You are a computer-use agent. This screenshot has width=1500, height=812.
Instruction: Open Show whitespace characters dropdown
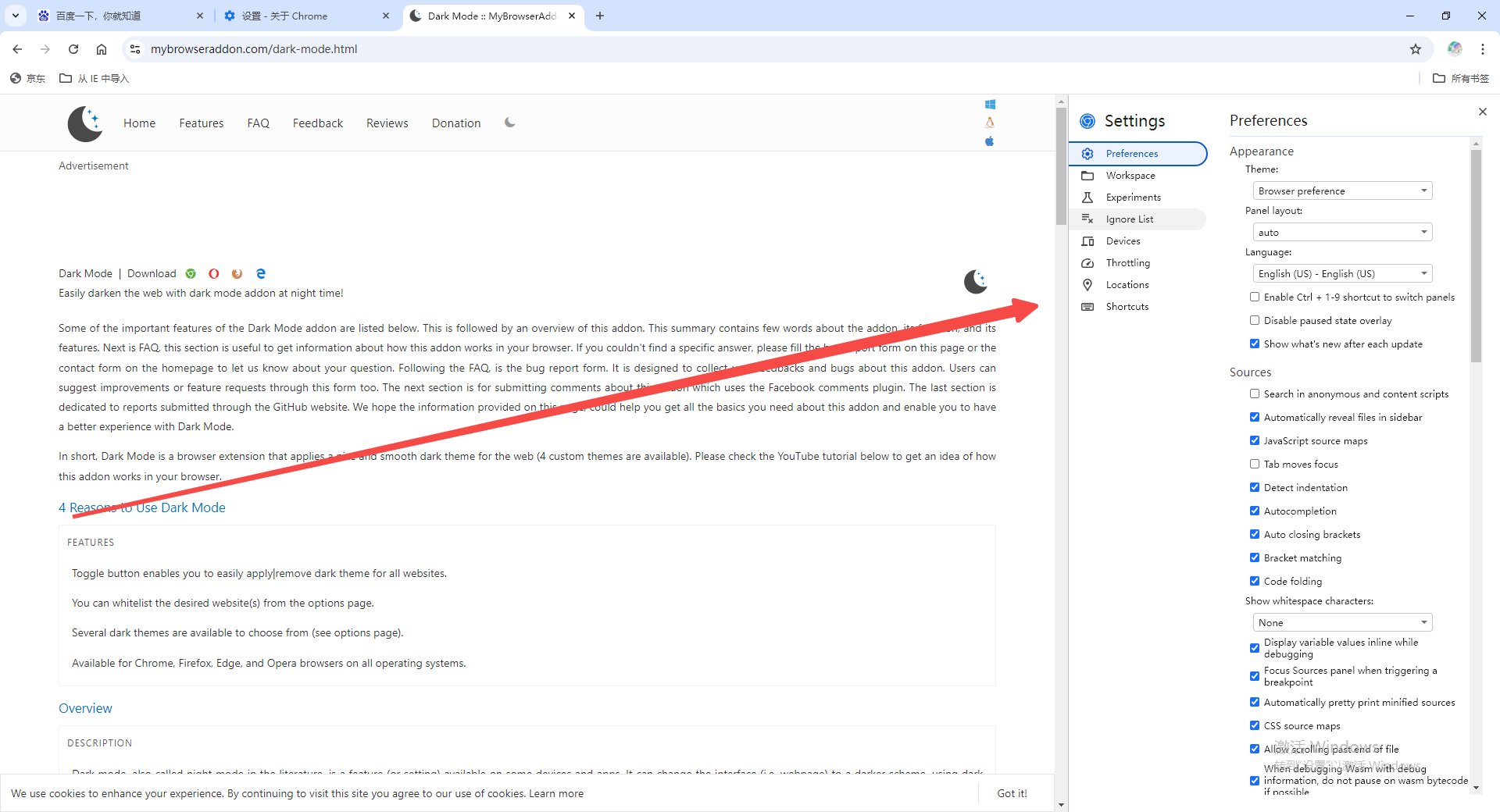pos(1342,622)
